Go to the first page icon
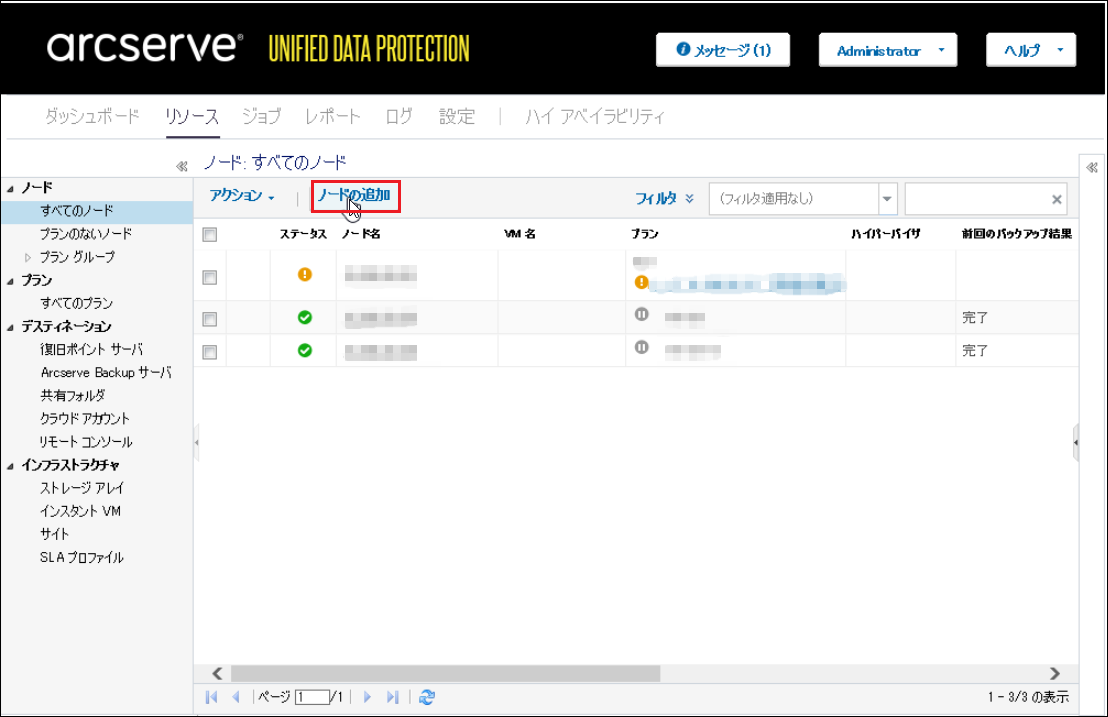This screenshot has width=1108, height=717. (x=211, y=697)
